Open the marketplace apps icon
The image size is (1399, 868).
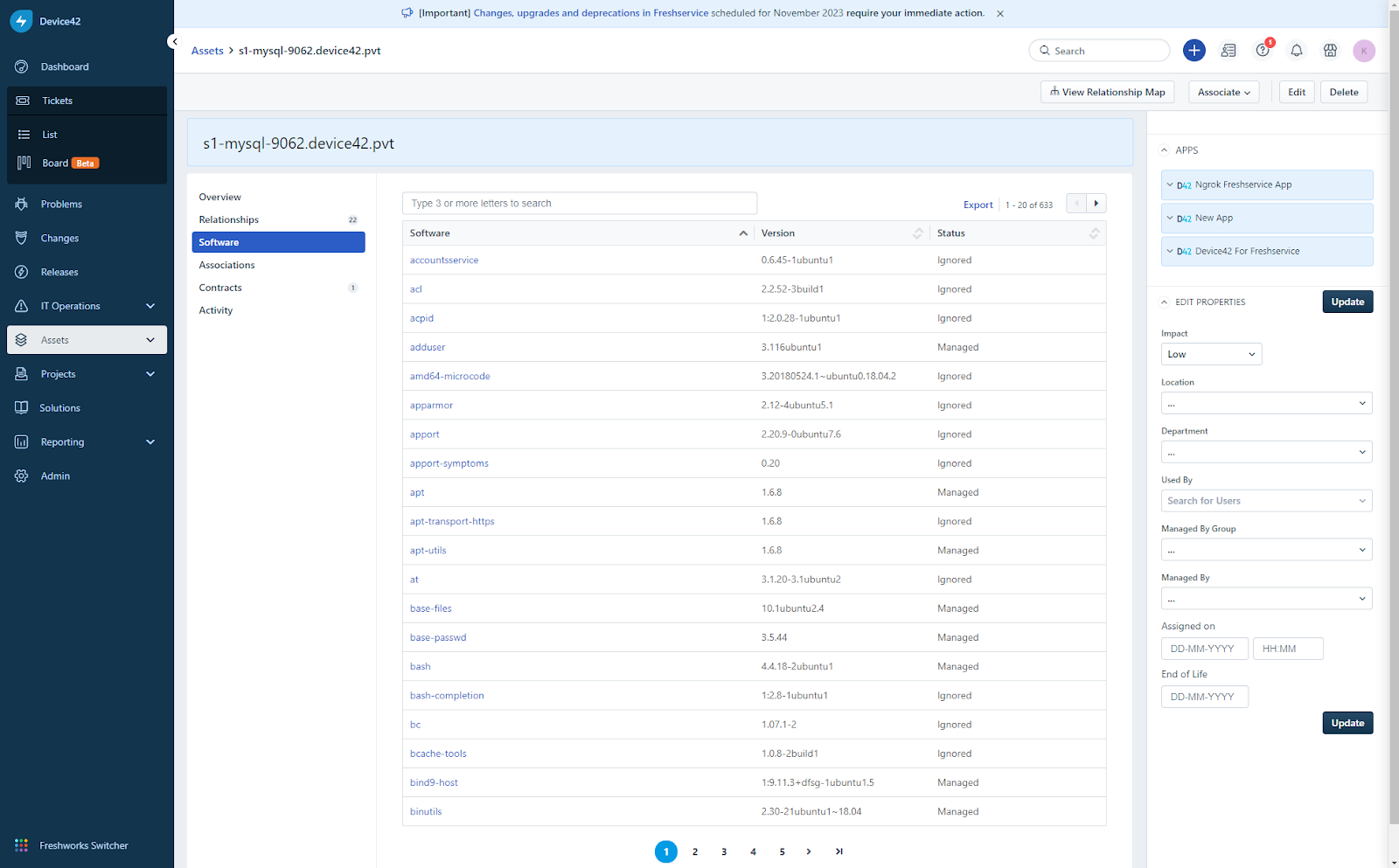coord(1330,51)
